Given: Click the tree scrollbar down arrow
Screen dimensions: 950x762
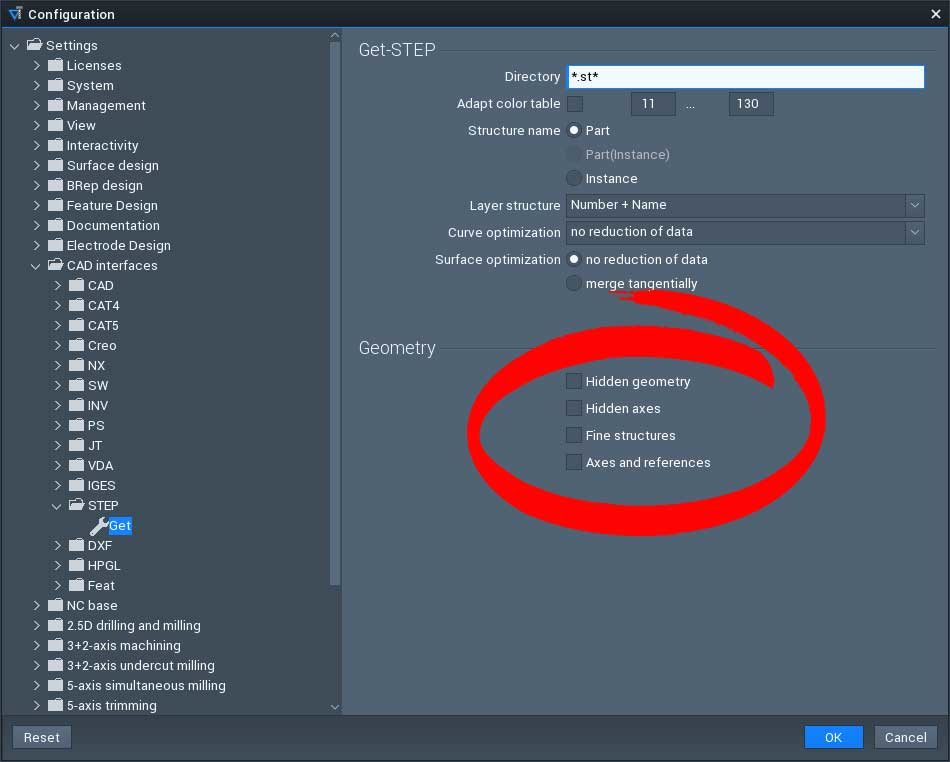Looking at the screenshot, I should click(x=335, y=707).
